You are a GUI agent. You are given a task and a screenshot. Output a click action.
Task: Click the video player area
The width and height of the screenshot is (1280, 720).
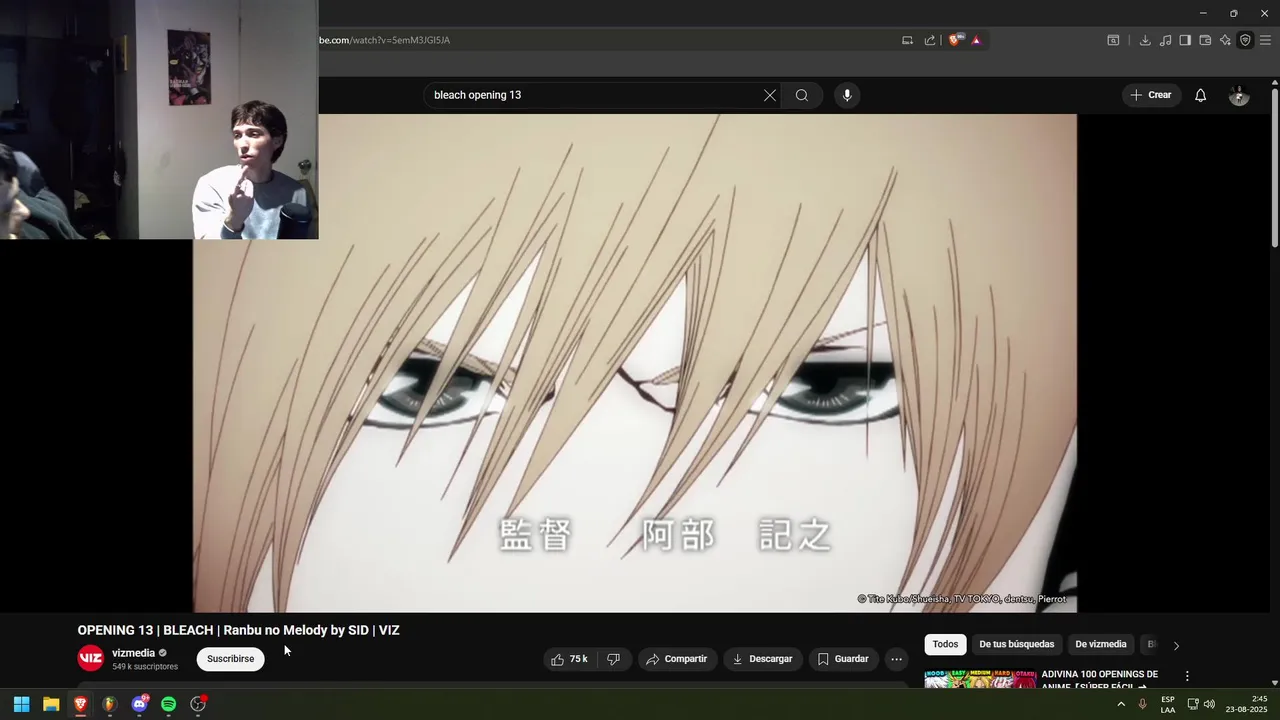pos(635,363)
